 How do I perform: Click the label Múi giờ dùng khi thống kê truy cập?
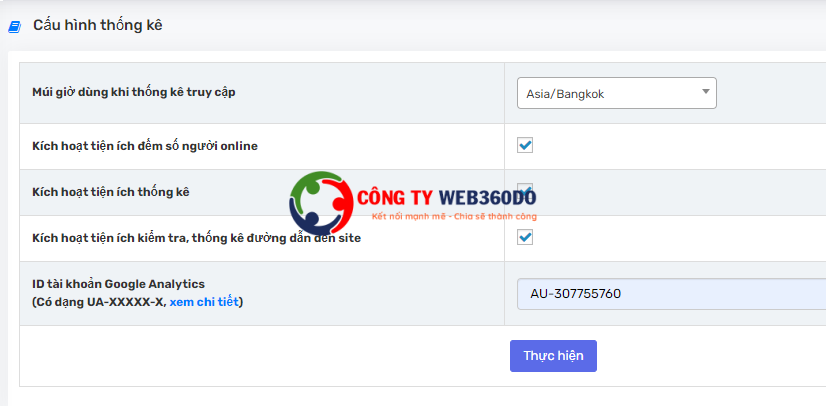pyautogui.click(x=134, y=93)
